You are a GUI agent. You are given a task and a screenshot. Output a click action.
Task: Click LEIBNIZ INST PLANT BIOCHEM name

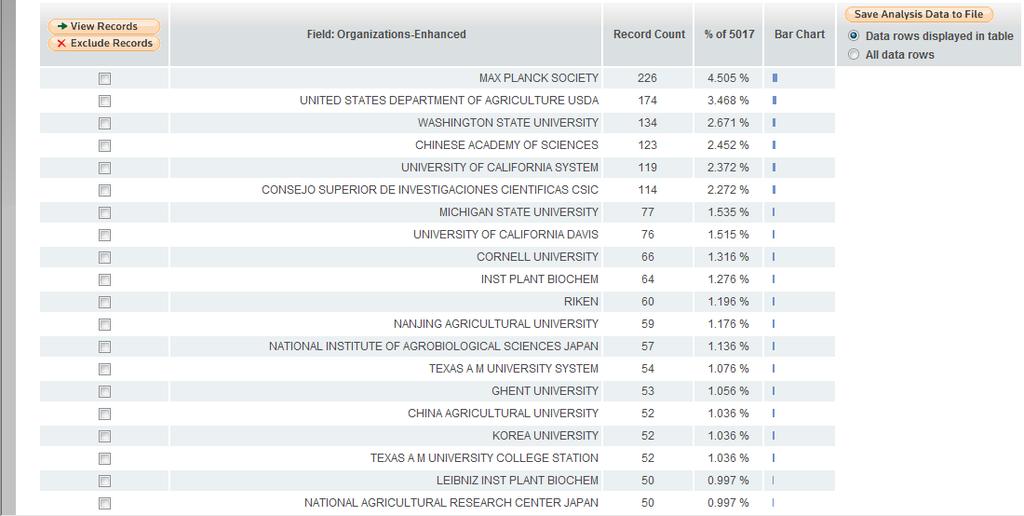click(x=517, y=480)
